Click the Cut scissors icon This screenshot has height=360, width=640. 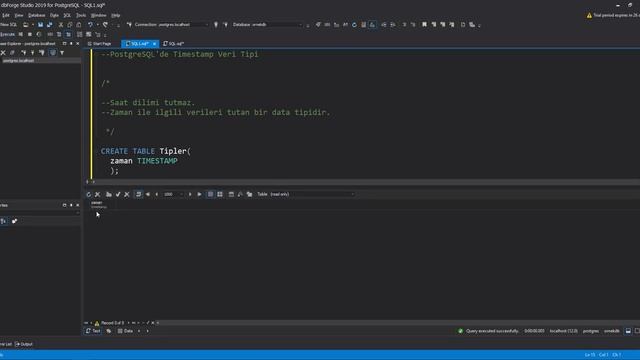click(61, 25)
